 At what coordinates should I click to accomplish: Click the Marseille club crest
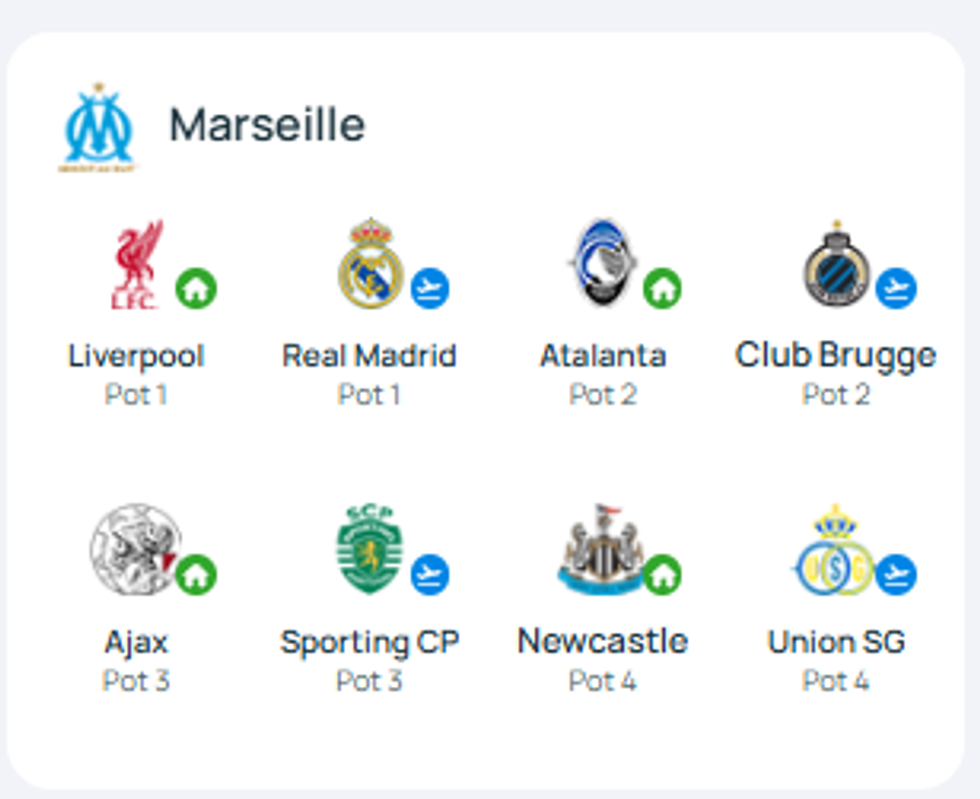pos(98,127)
